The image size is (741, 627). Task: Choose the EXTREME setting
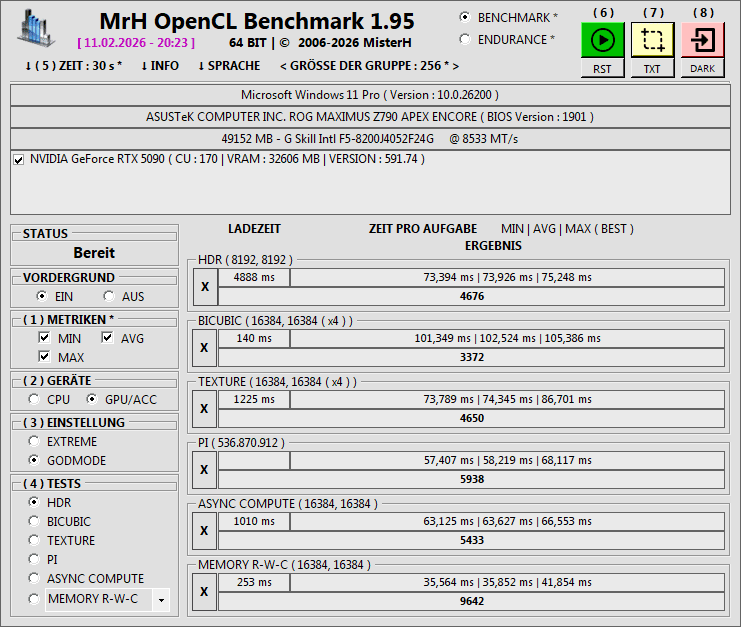coord(34,441)
